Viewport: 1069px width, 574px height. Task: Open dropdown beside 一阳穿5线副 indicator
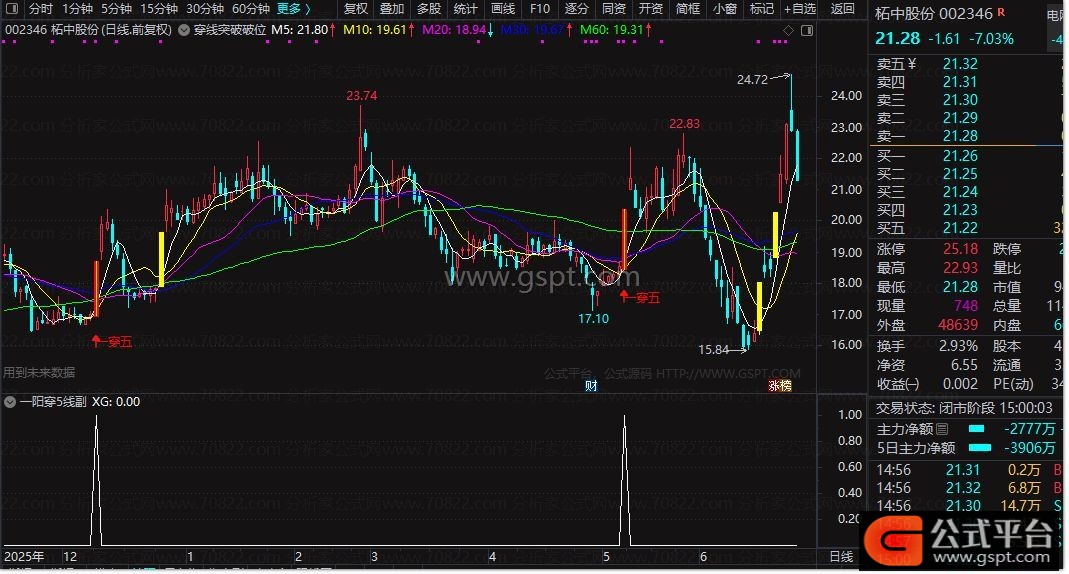click(x=10, y=402)
